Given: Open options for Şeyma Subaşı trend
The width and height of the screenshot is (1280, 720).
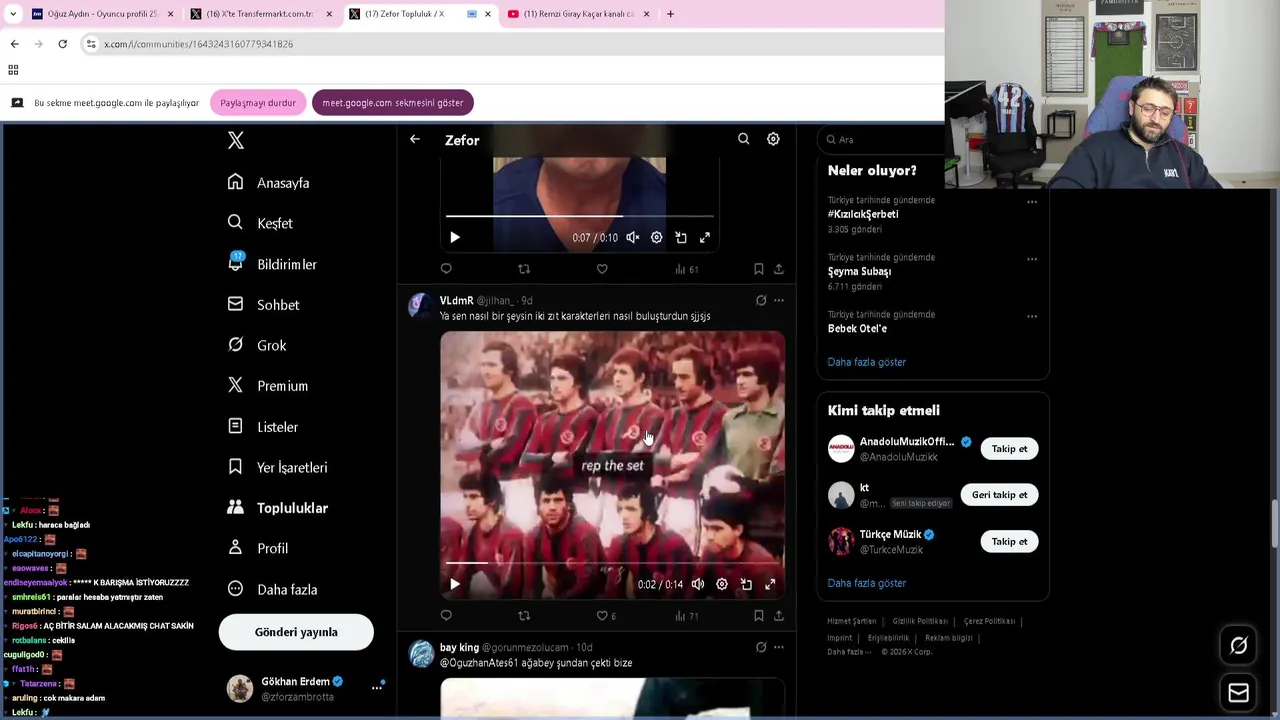Looking at the screenshot, I should (x=1032, y=259).
